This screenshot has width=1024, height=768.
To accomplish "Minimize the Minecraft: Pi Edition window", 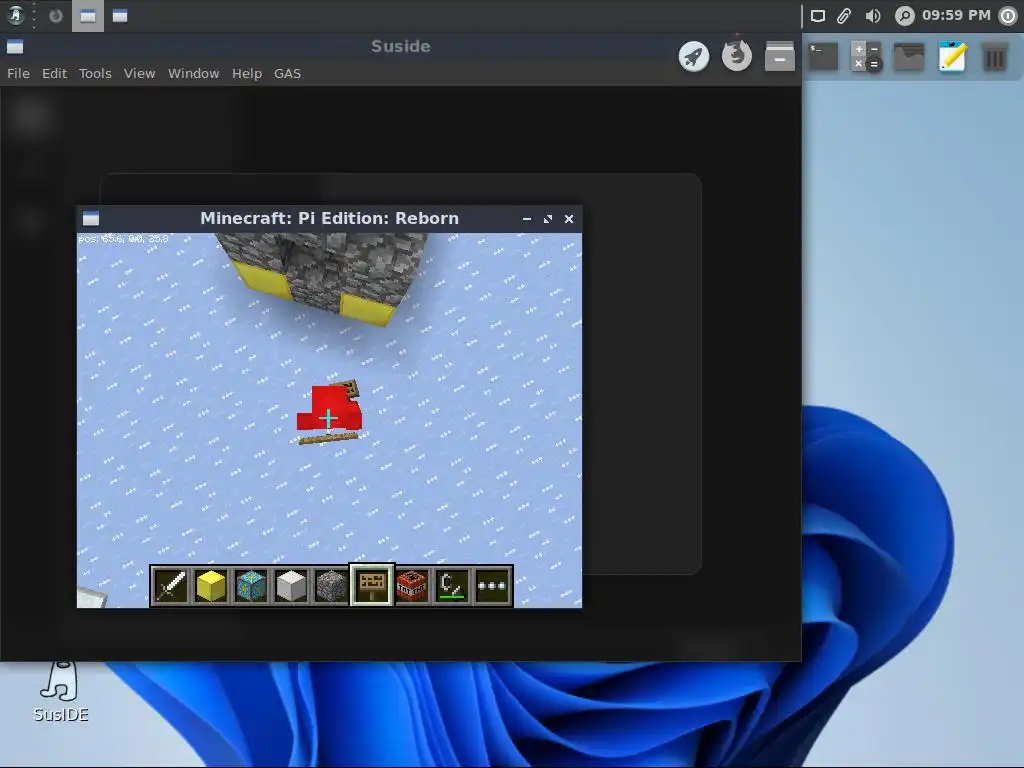I will click(527, 219).
